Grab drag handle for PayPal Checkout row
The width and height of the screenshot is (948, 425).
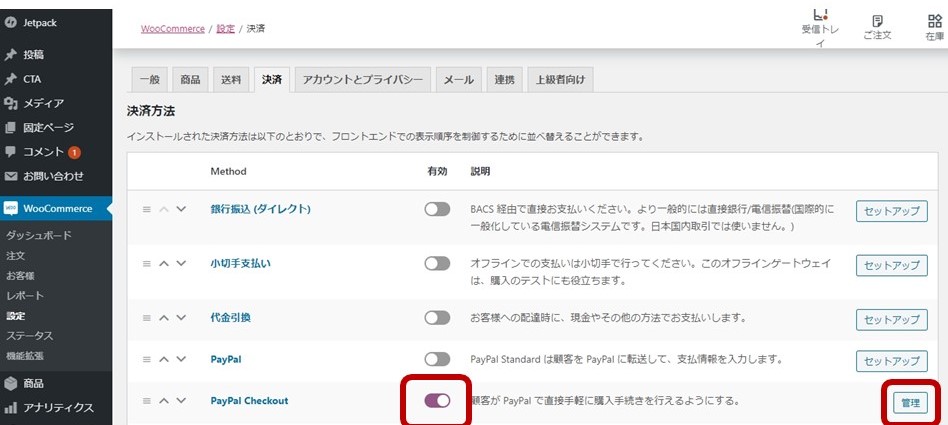pyautogui.click(x=146, y=401)
